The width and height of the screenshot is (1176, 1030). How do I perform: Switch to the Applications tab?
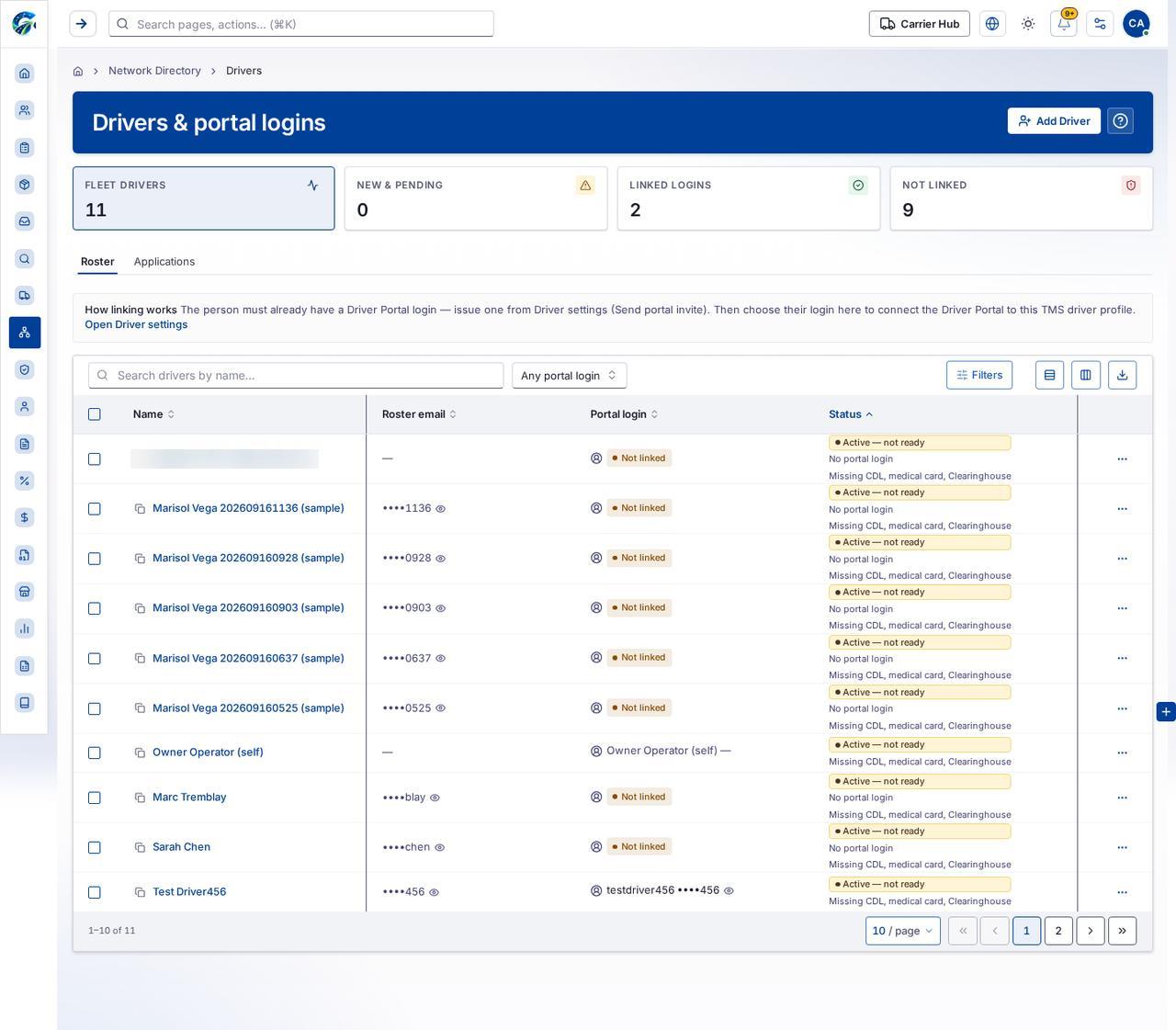(164, 262)
